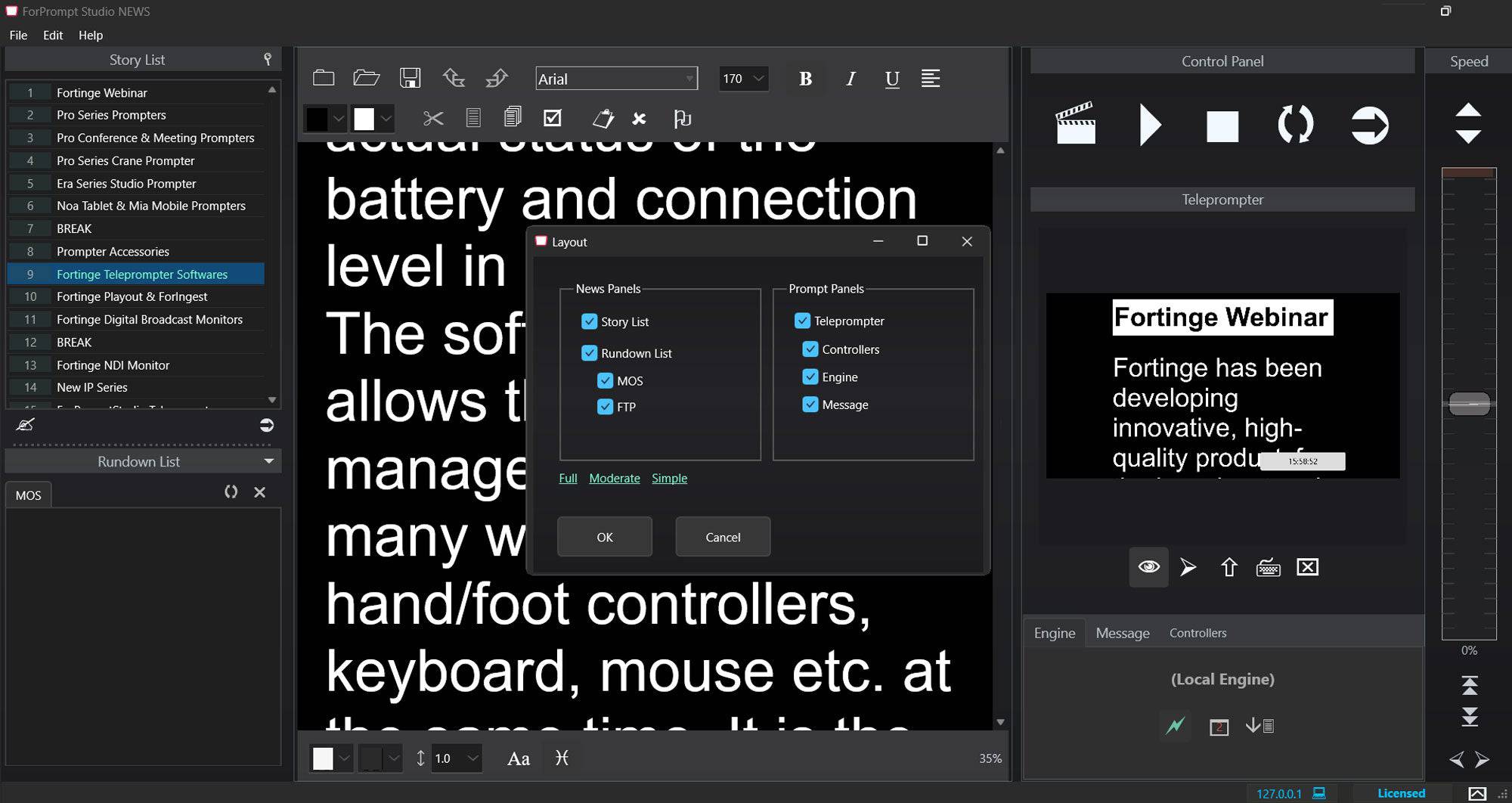Click the Stop square in Control Panel
The width and height of the screenshot is (1512, 803).
click(x=1222, y=126)
